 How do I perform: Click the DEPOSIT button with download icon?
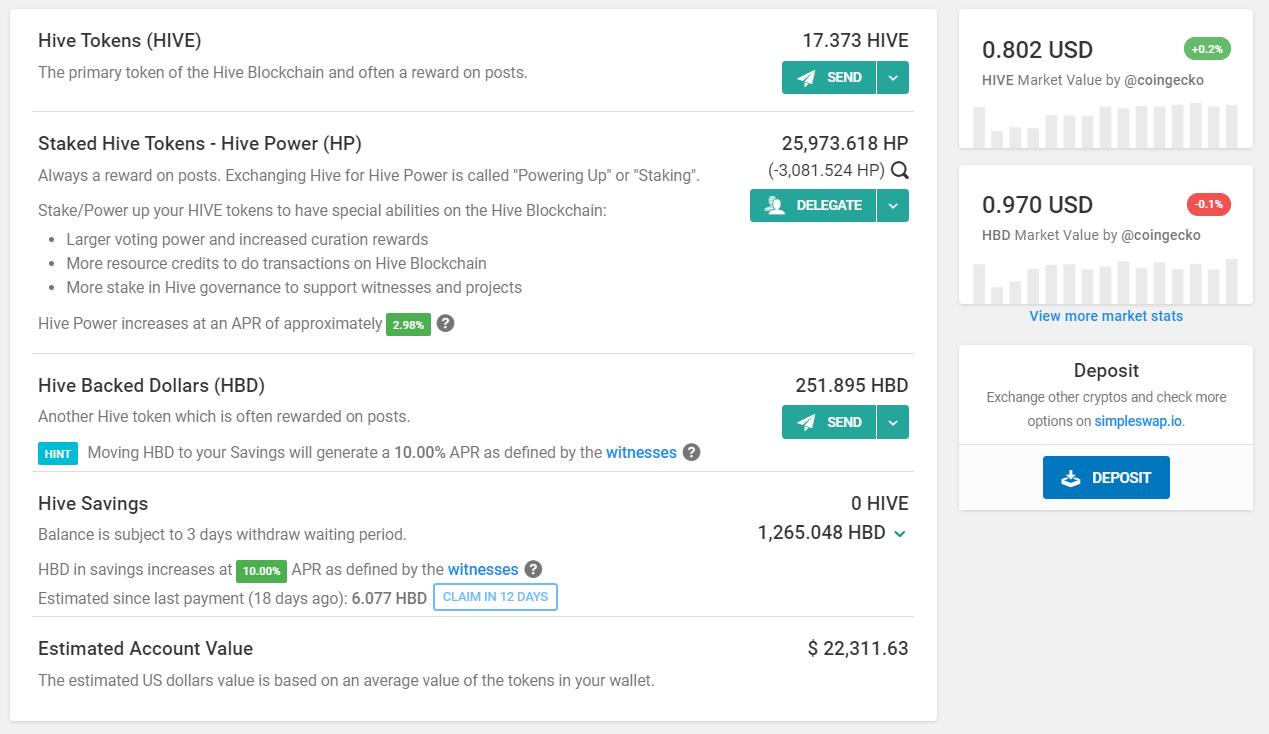(1106, 477)
